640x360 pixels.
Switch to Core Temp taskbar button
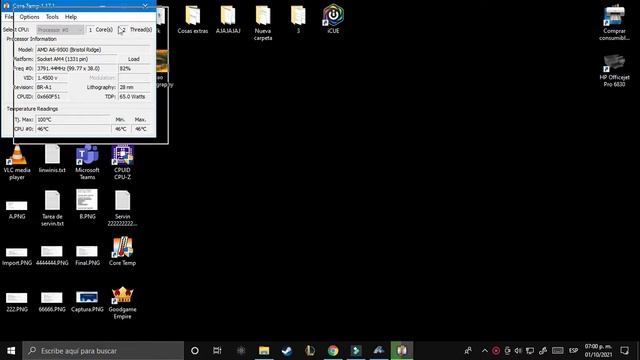click(402, 351)
